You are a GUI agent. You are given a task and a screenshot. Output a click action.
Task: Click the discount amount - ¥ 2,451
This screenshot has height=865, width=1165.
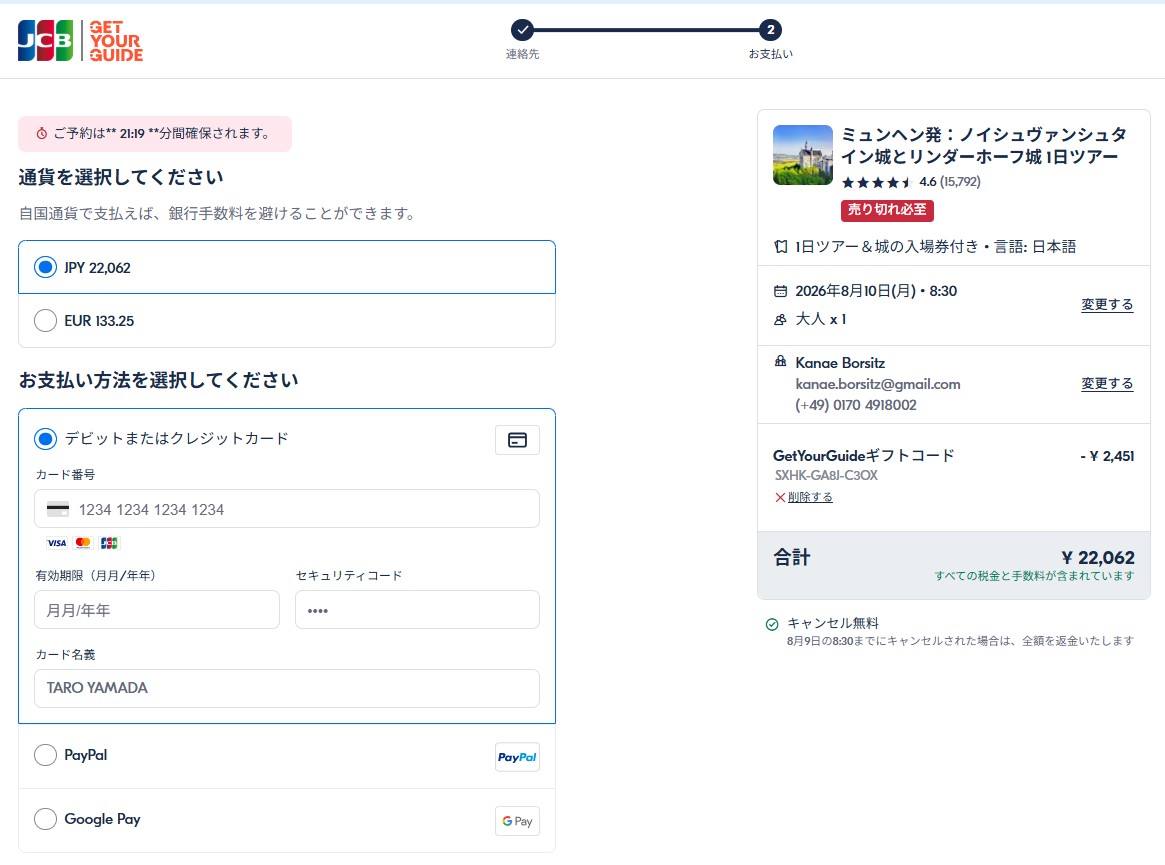(x=1107, y=456)
